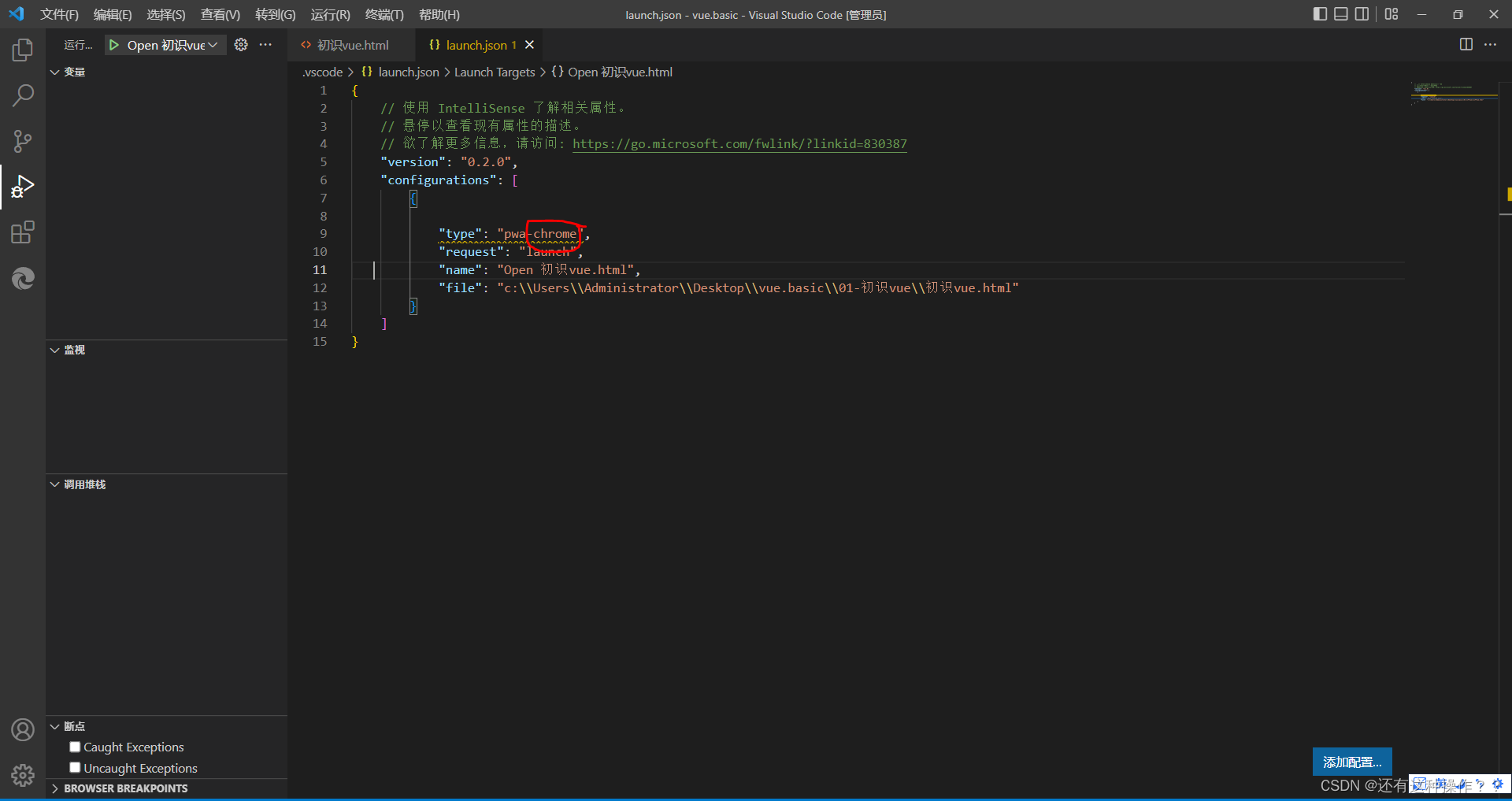Open the Edge browser tools view
Viewport: 1512px width, 801px height.
pyautogui.click(x=23, y=278)
